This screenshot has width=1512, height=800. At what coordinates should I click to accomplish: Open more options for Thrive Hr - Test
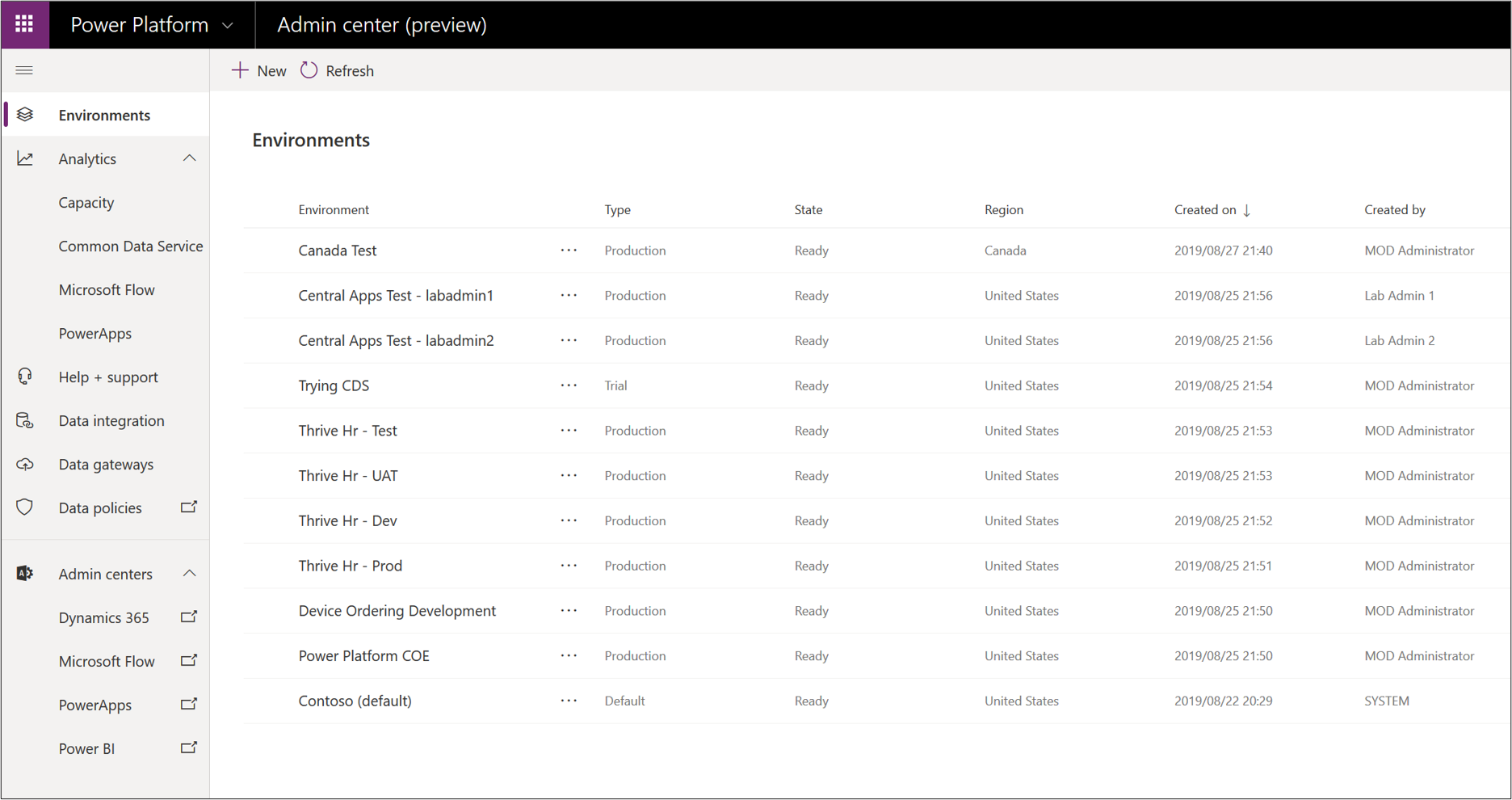[x=569, y=431]
